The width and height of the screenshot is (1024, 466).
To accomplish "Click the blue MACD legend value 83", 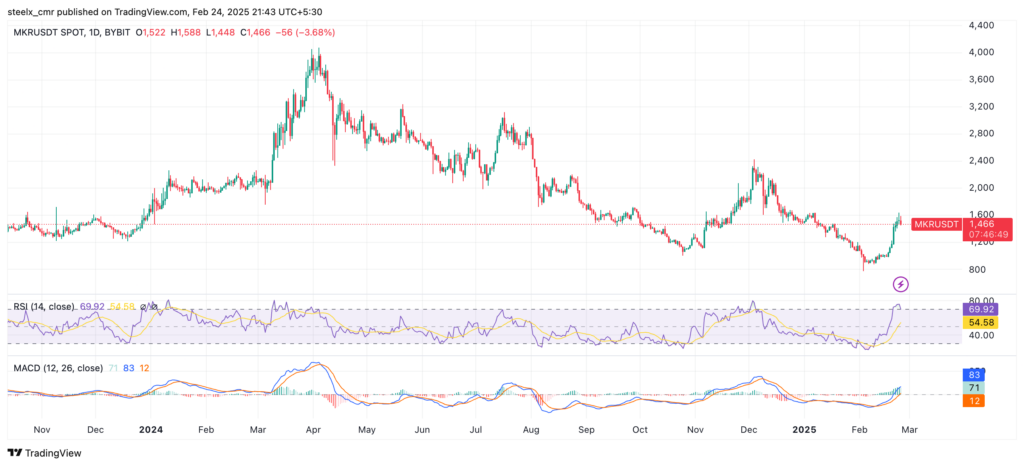I will pyautogui.click(x=129, y=368).
